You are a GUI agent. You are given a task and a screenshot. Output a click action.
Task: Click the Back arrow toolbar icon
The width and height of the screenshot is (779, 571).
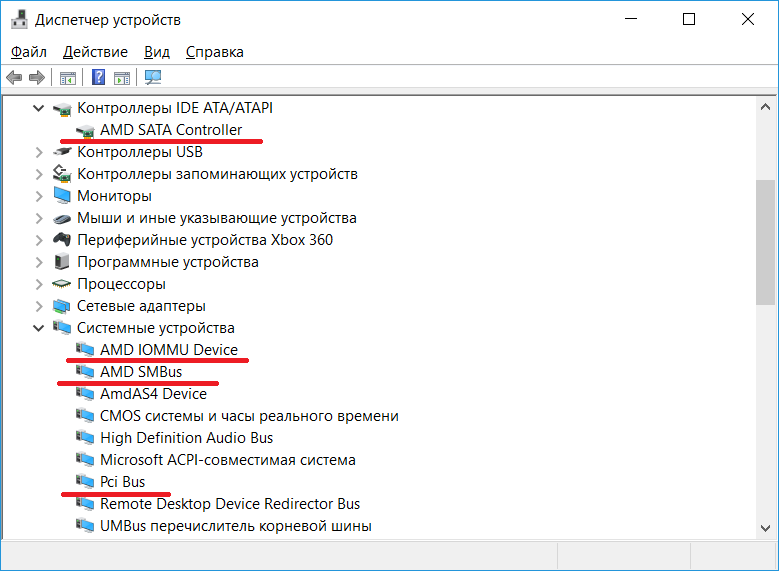[14, 78]
